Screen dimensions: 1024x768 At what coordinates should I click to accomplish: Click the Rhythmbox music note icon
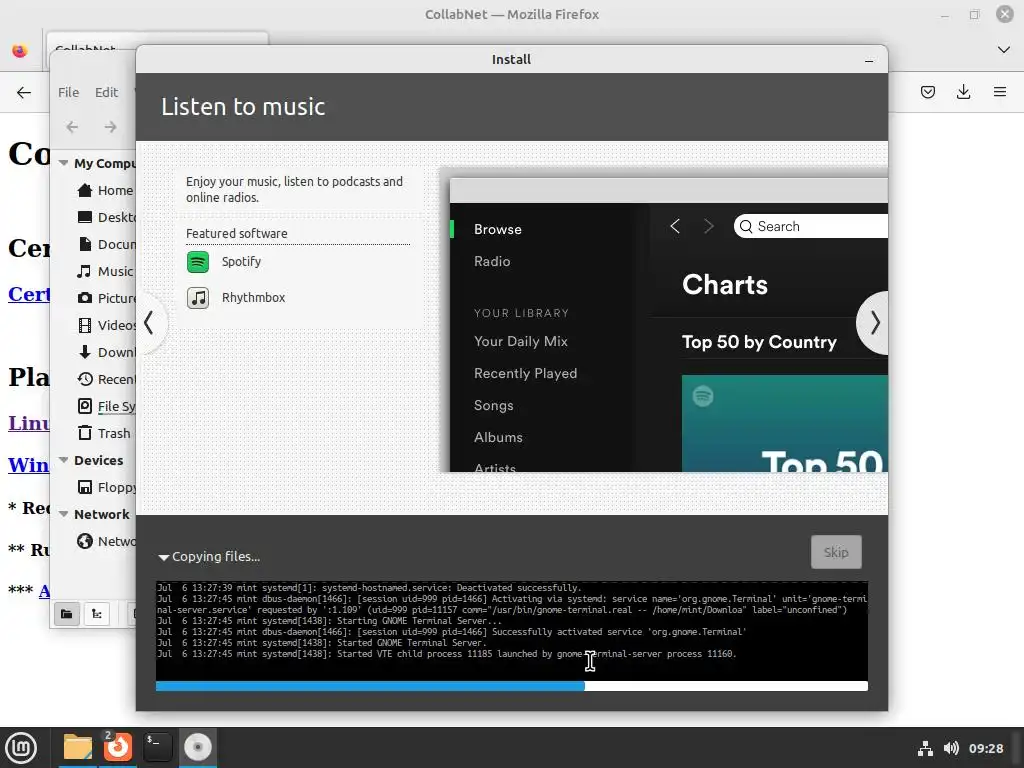(x=198, y=298)
